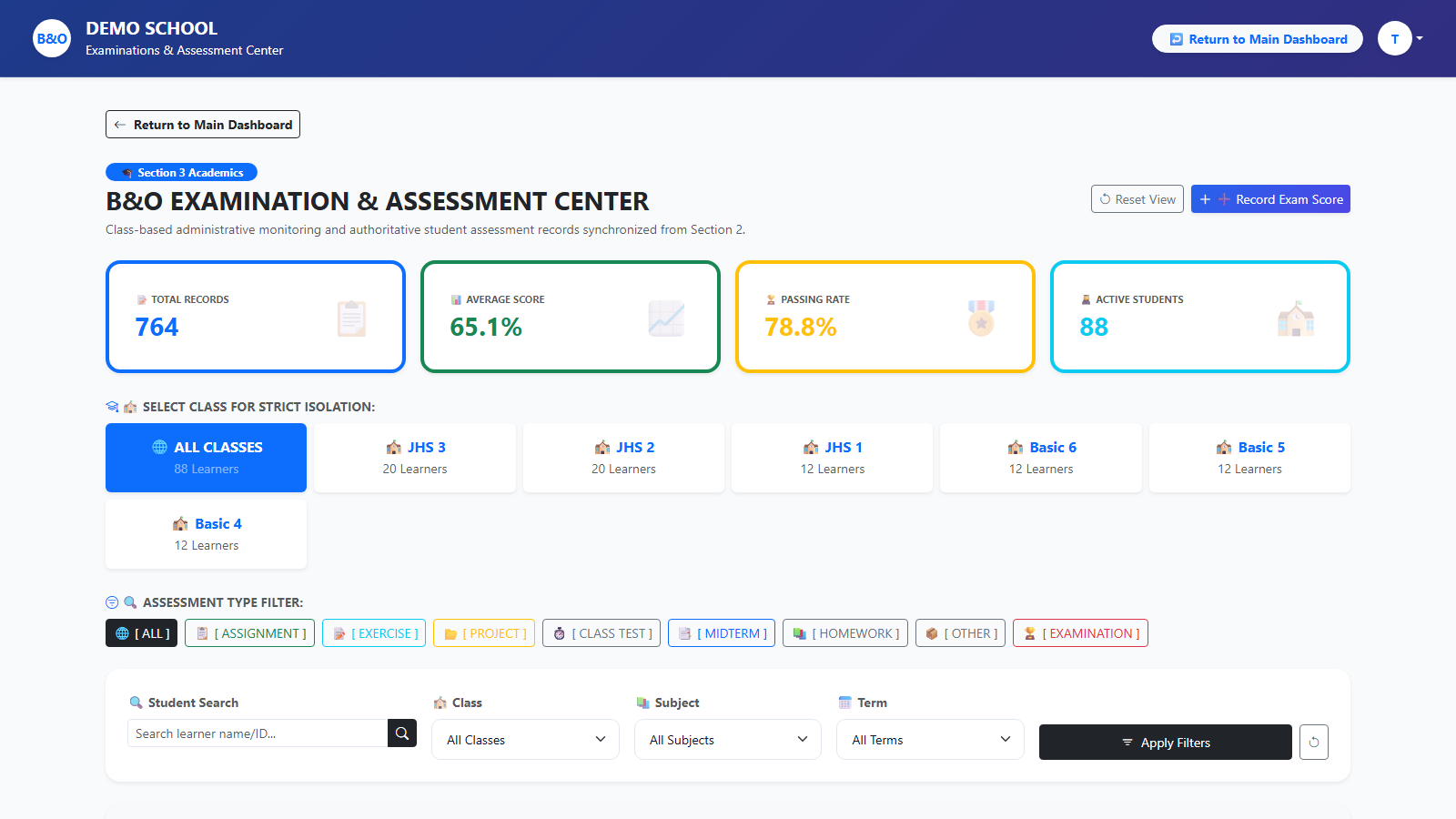
Task: Toggle the EXERCISE assessment filter
Action: click(374, 633)
